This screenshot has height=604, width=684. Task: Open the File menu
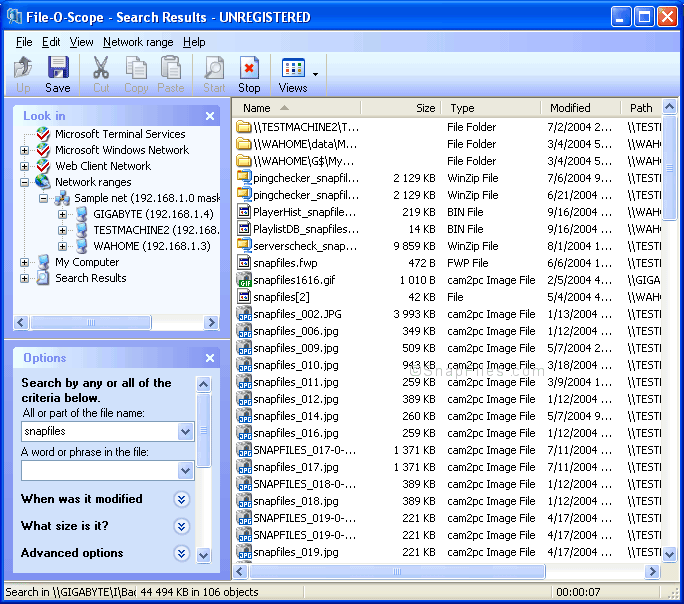click(24, 42)
